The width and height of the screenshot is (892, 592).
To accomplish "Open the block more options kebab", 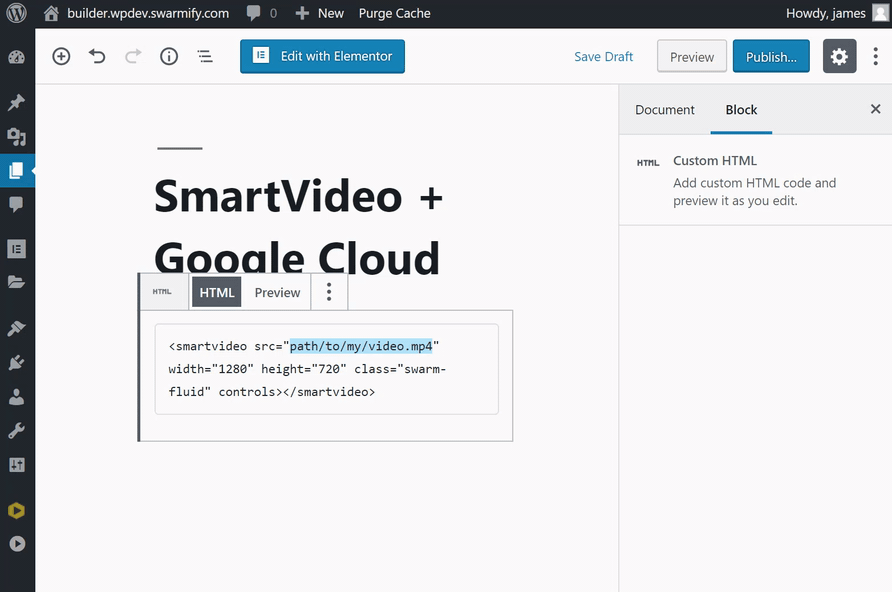I will pyautogui.click(x=329, y=292).
